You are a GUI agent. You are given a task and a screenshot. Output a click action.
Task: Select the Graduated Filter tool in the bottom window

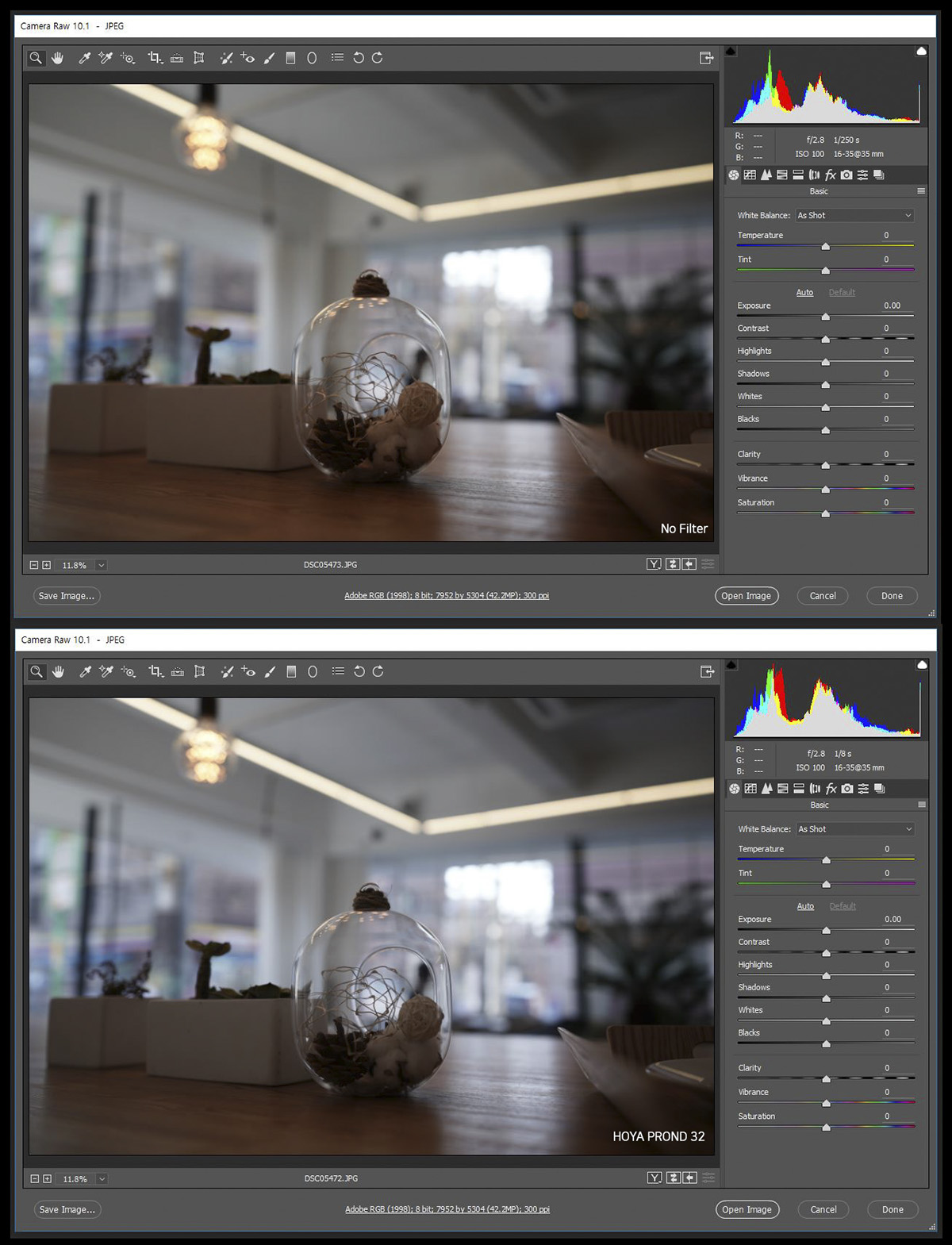(291, 672)
